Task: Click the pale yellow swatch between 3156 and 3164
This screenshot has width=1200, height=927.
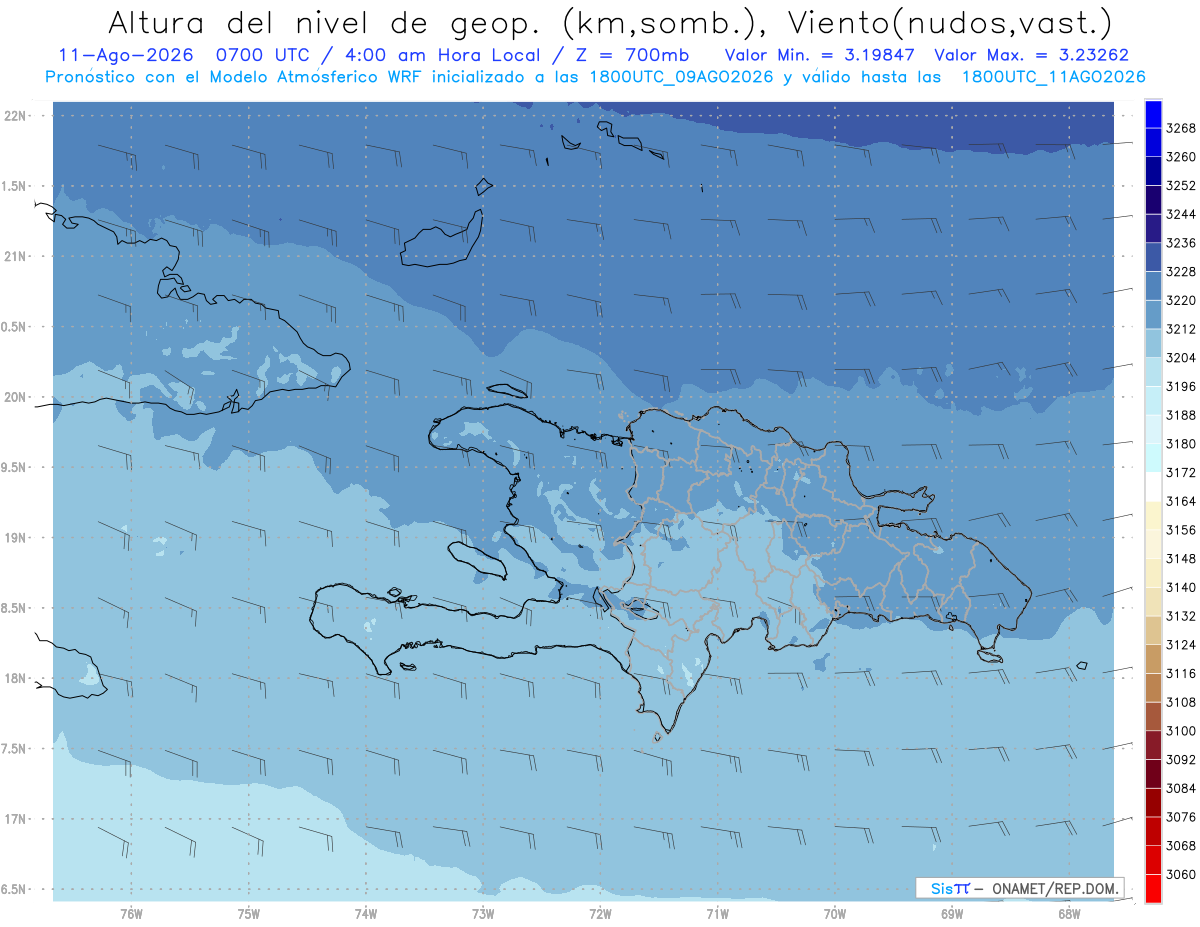Action: 1153,516
